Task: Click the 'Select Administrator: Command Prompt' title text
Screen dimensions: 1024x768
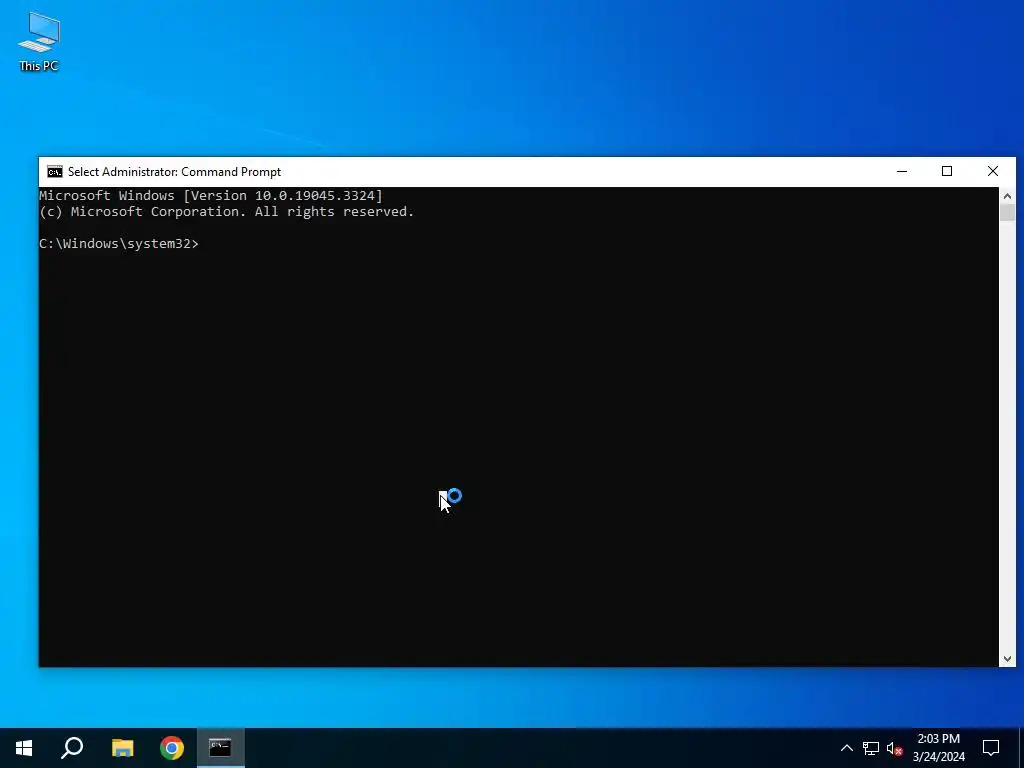Action: (174, 172)
